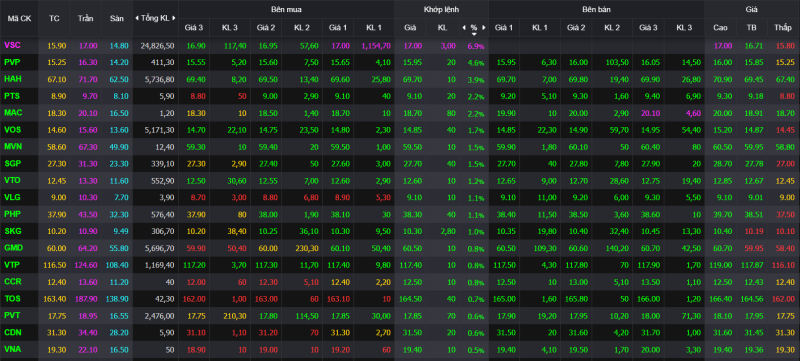Click the sort-descending indicator under % header
800x361 pixels.
[474, 34]
